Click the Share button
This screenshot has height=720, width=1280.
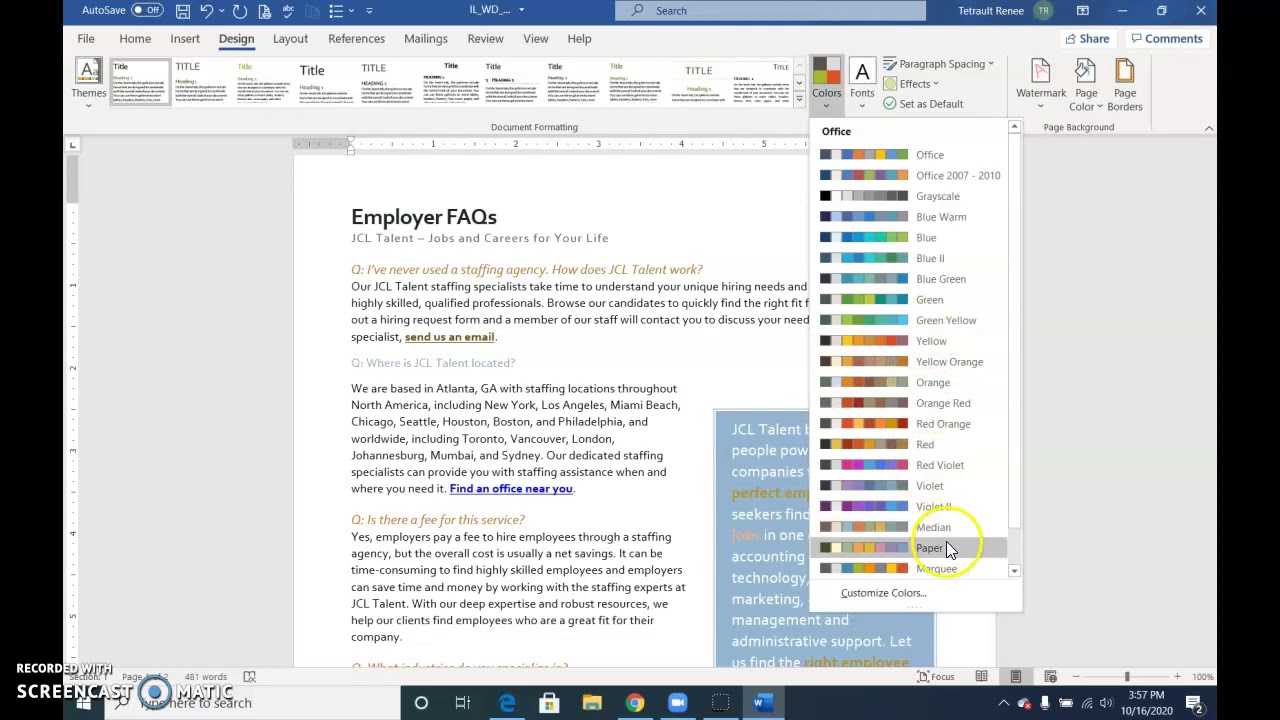[1086, 39]
